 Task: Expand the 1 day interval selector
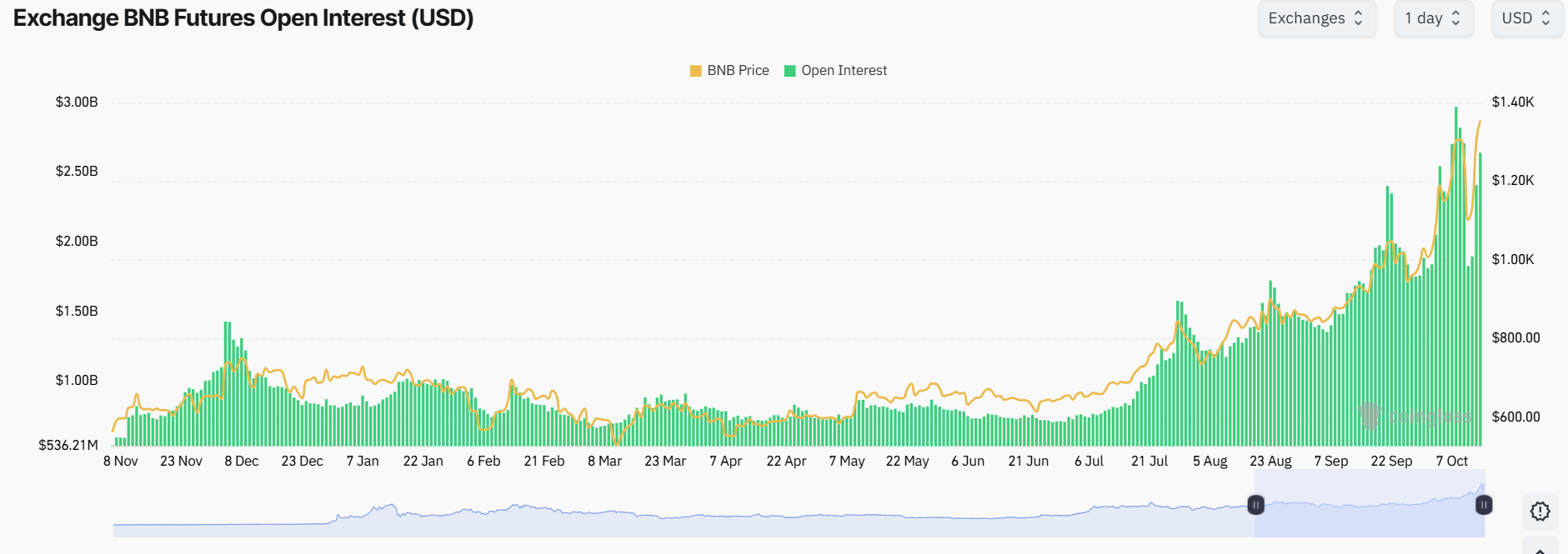pos(1432,18)
